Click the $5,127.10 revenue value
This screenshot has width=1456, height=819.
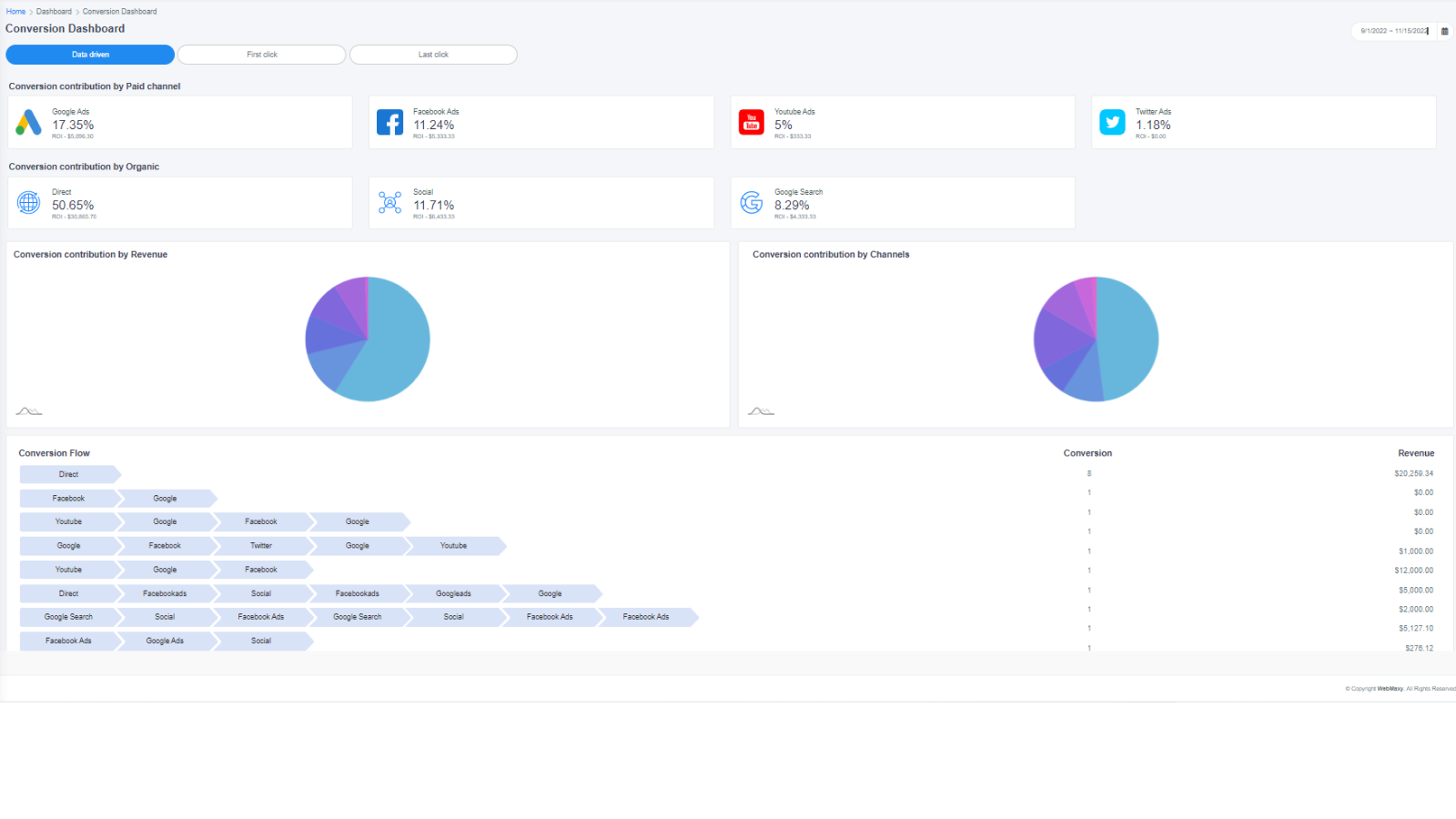click(x=1416, y=628)
